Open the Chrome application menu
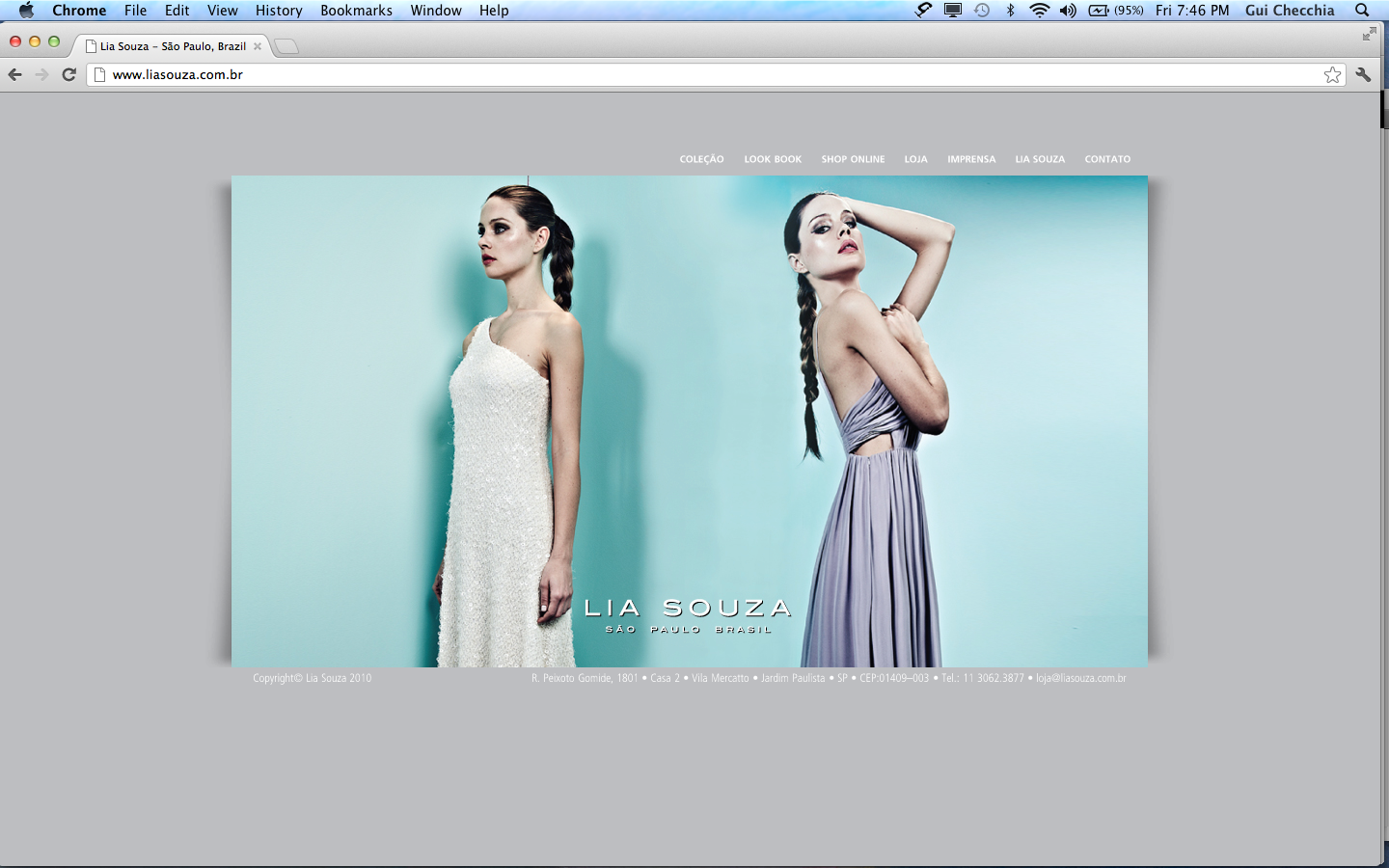1389x868 pixels. (79, 11)
